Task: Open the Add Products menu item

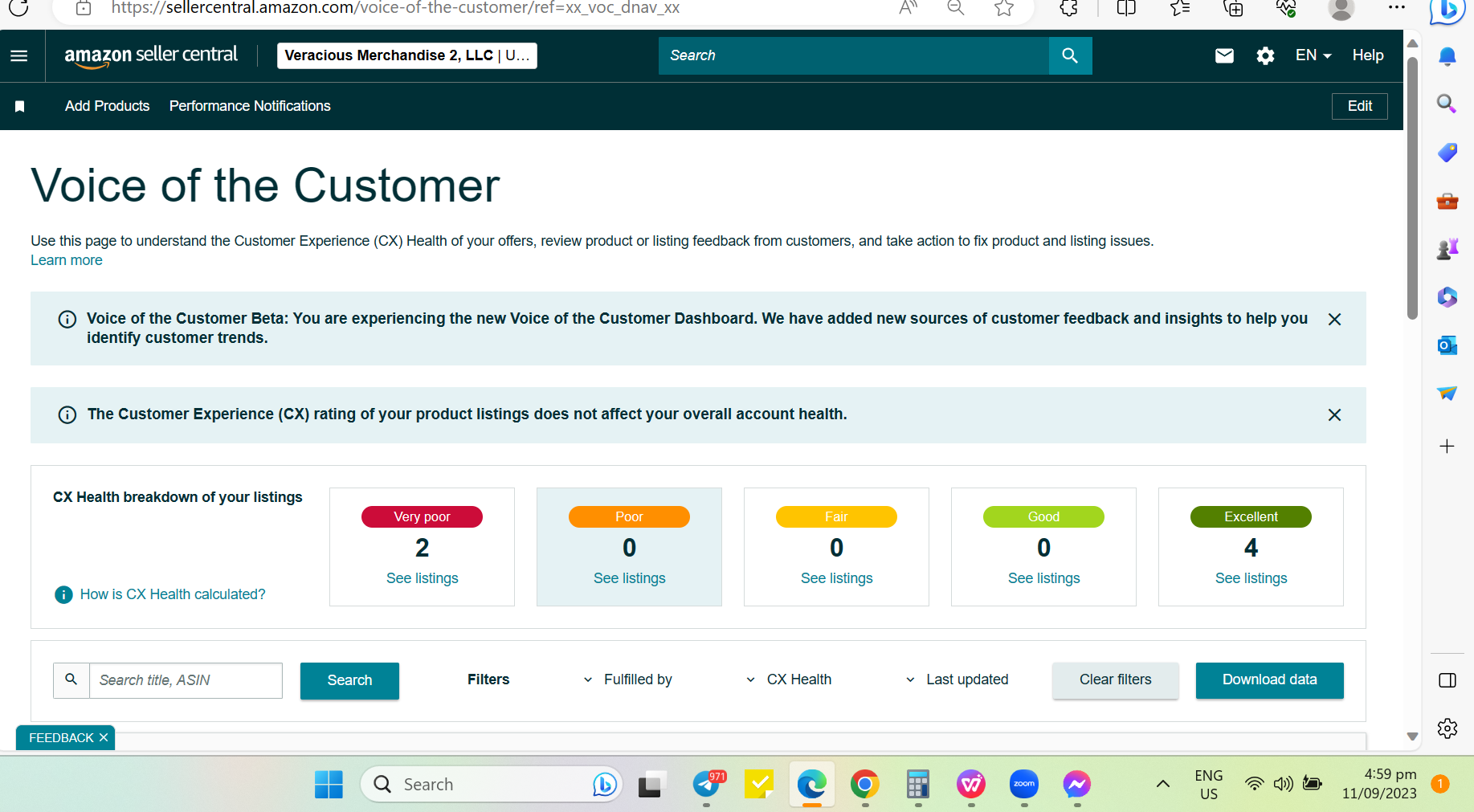Action: pyautogui.click(x=107, y=106)
